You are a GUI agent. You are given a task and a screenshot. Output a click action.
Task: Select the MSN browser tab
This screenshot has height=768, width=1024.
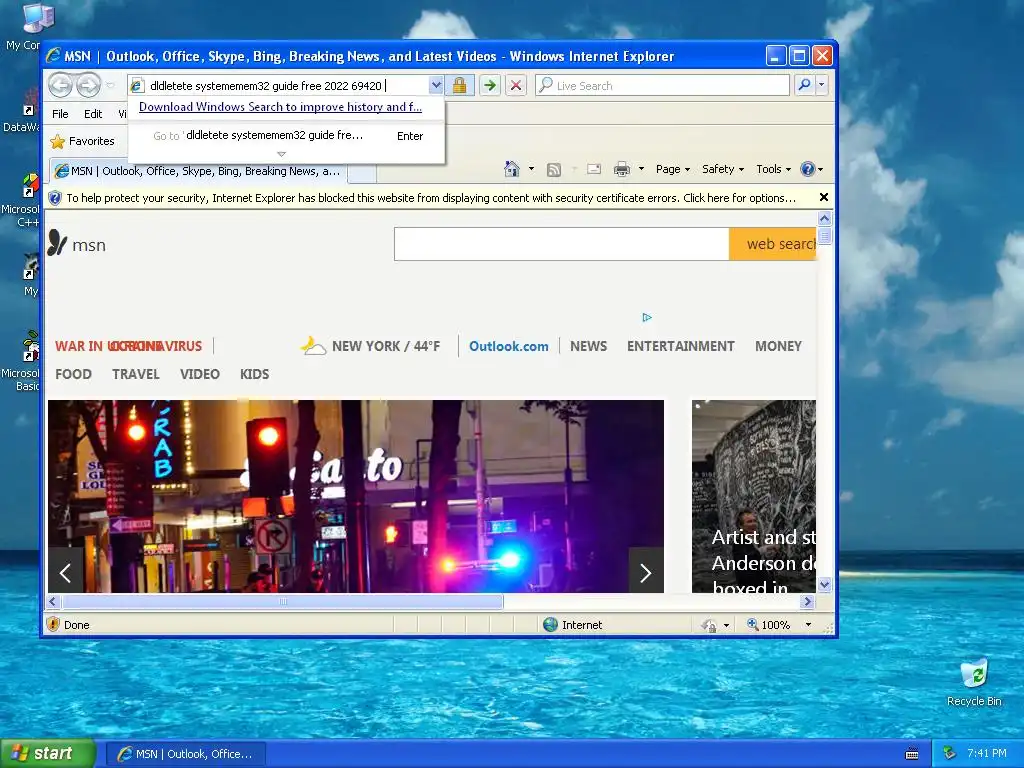point(199,171)
